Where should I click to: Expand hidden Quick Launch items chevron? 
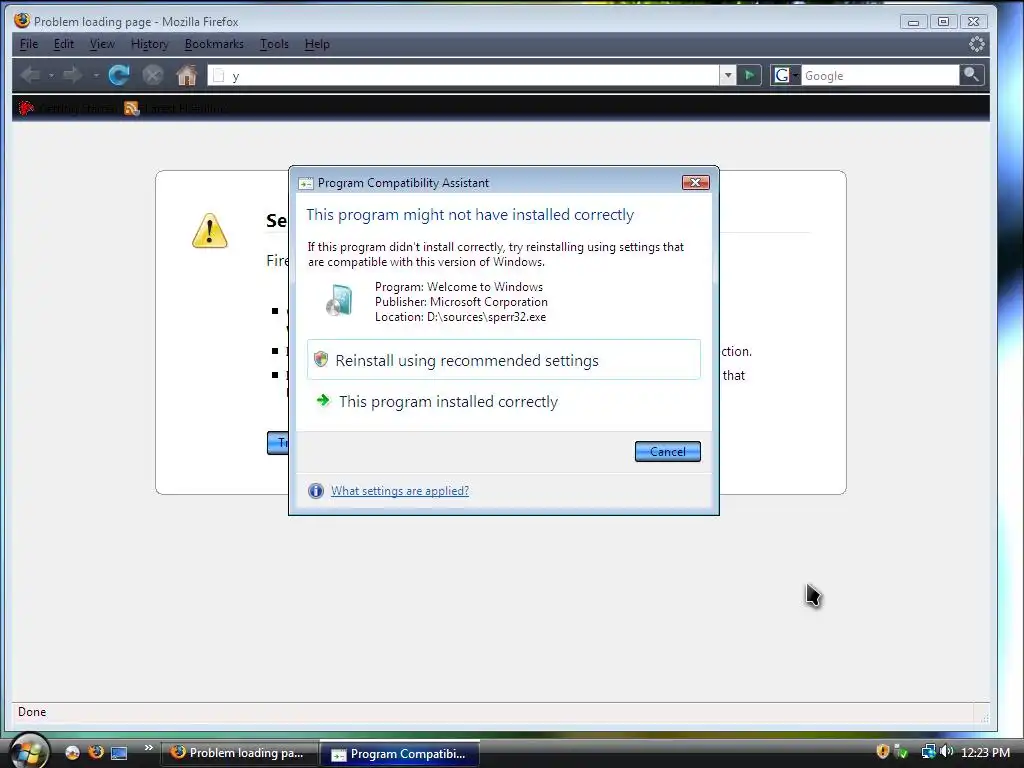(149, 748)
